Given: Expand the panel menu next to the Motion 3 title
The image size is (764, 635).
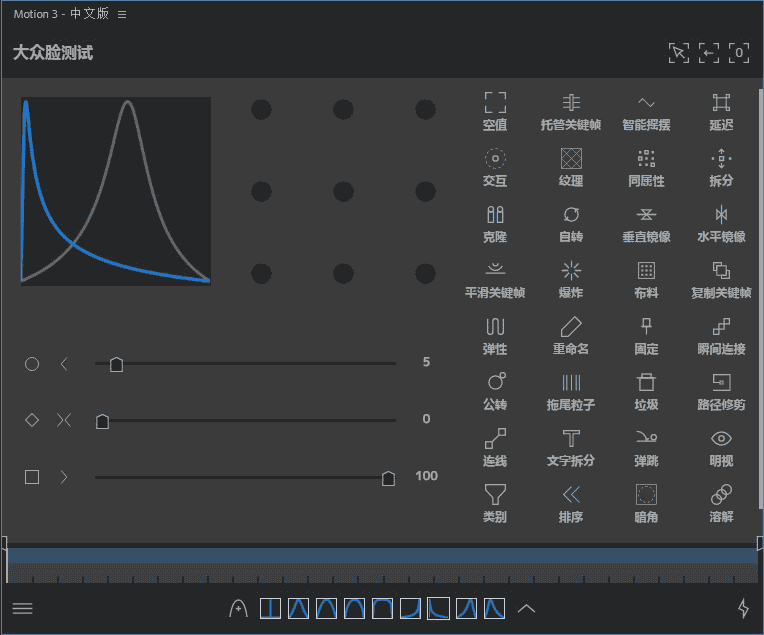Looking at the screenshot, I should click(122, 15).
